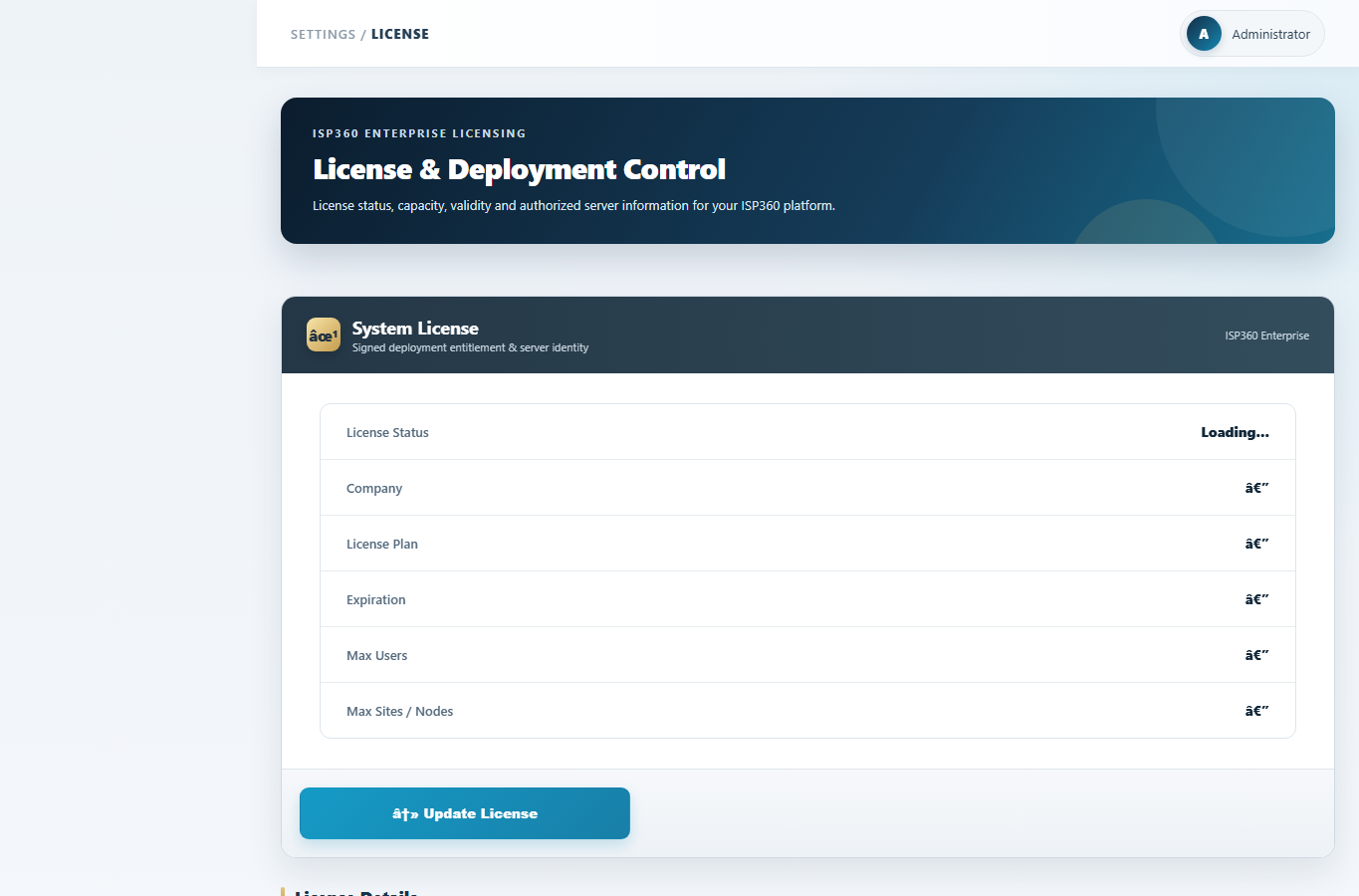Click the System License badge icon
Viewport: 1359px width, 896px height.
tap(324, 336)
